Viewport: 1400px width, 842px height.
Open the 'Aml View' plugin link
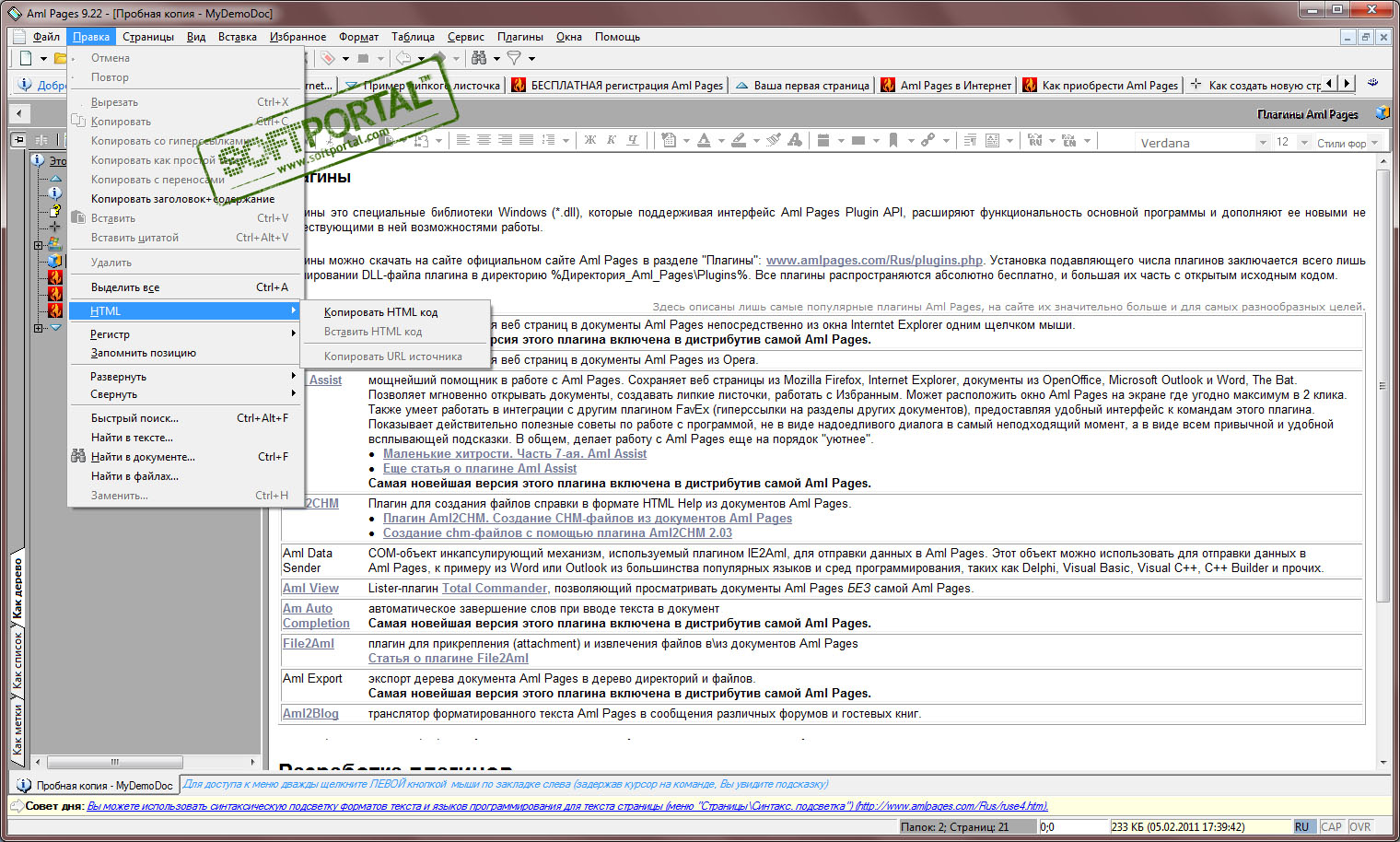point(310,588)
